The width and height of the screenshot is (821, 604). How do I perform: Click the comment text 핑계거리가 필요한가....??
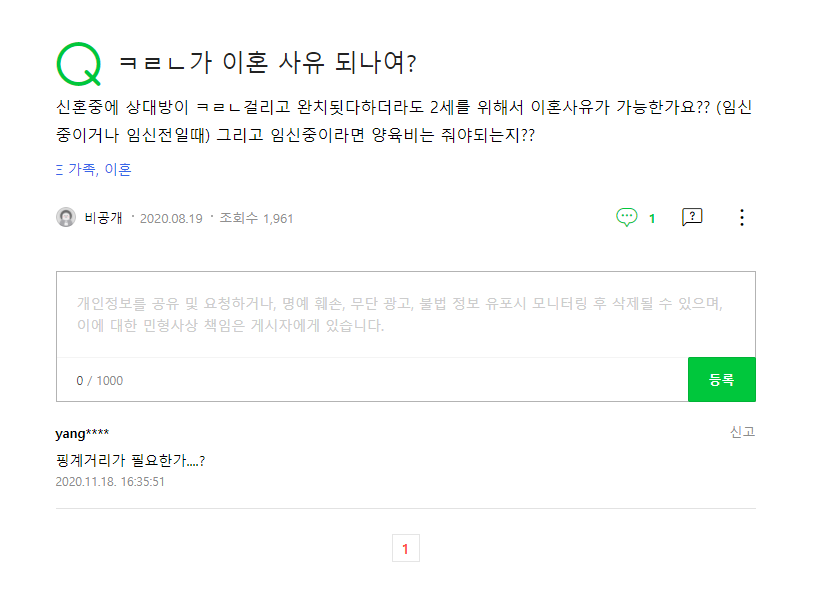[x=131, y=460]
